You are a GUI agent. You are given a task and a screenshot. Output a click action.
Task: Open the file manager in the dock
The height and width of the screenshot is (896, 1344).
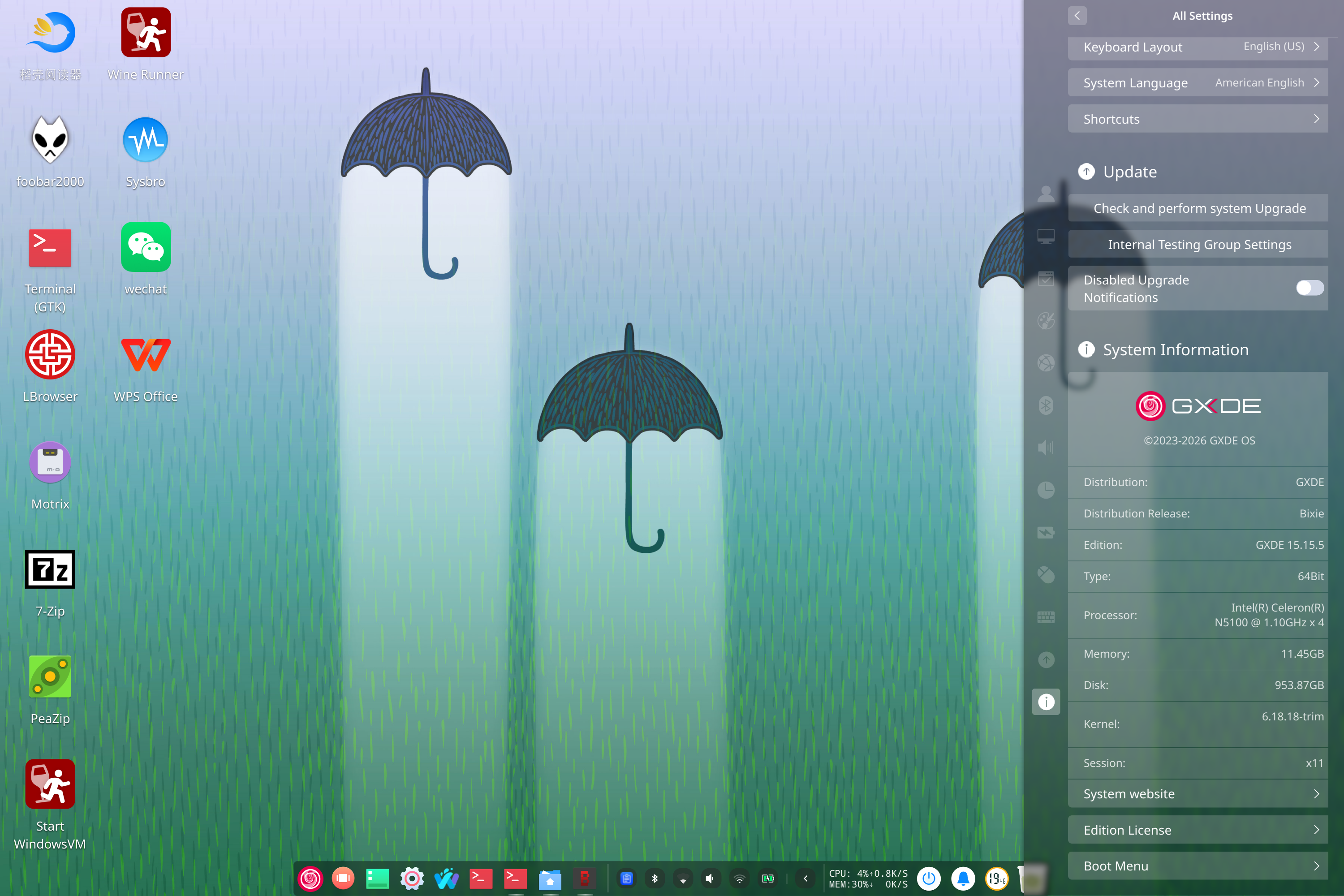click(x=550, y=879)
